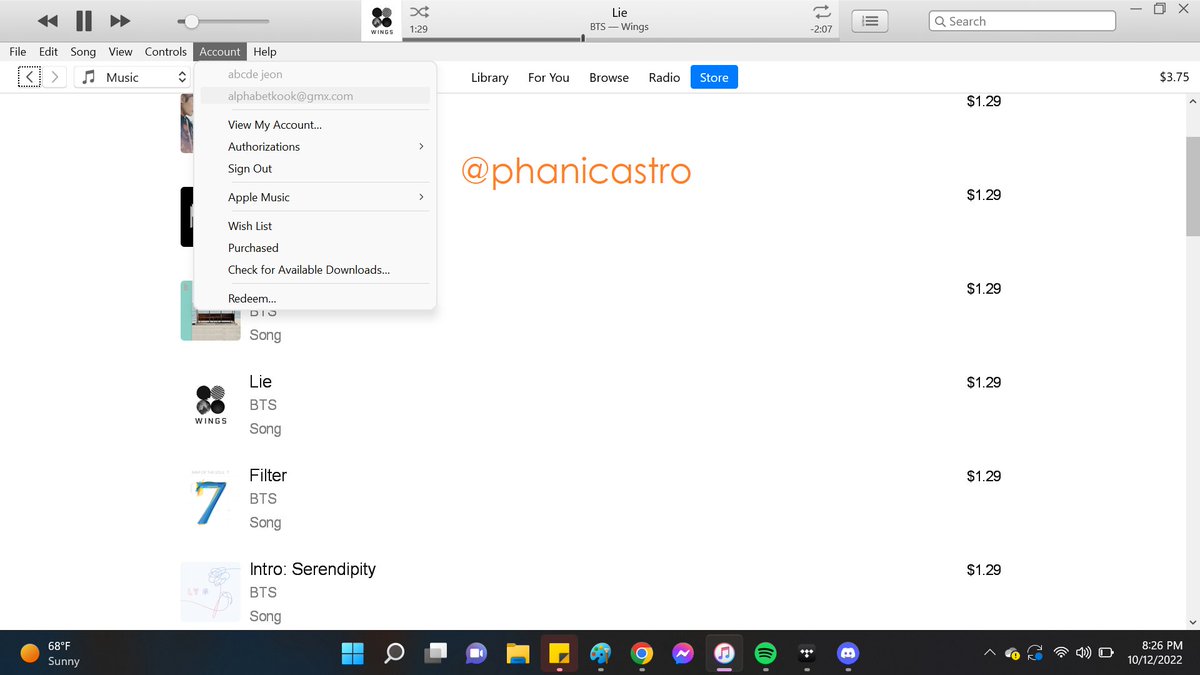Select the Store tab
The image size is (1200, 675).
click(x=714, y=77)
